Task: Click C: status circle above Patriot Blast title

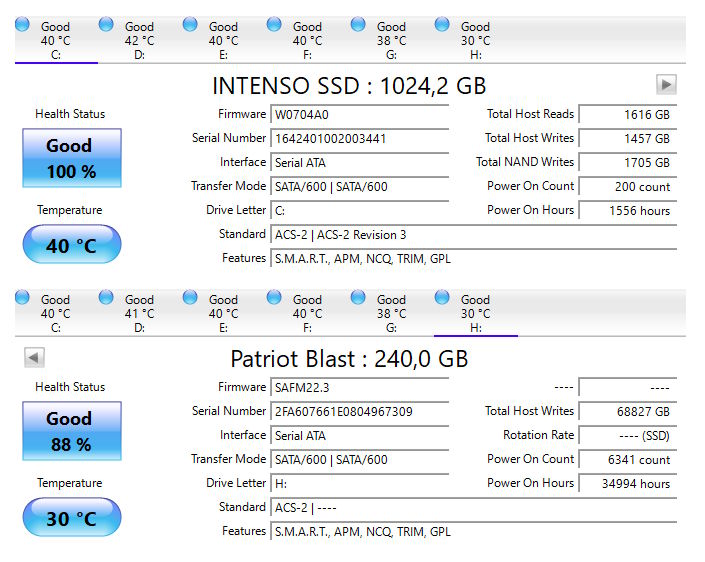Action: 22,298
